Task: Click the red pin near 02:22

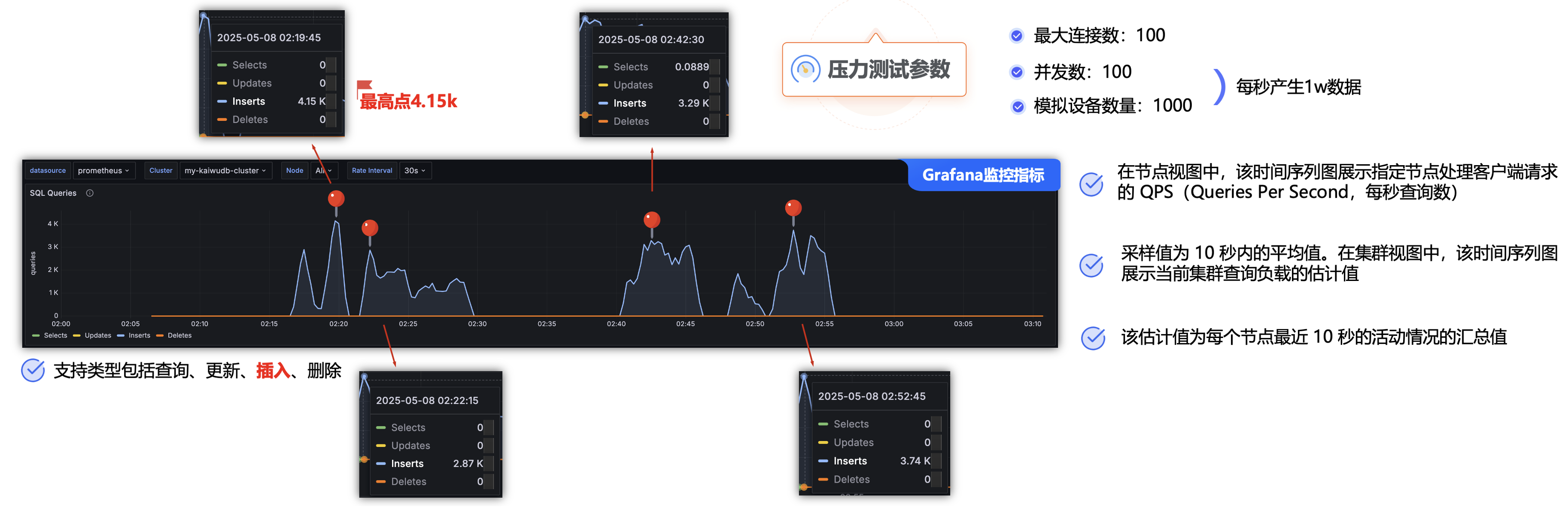Action: point(370,229)
